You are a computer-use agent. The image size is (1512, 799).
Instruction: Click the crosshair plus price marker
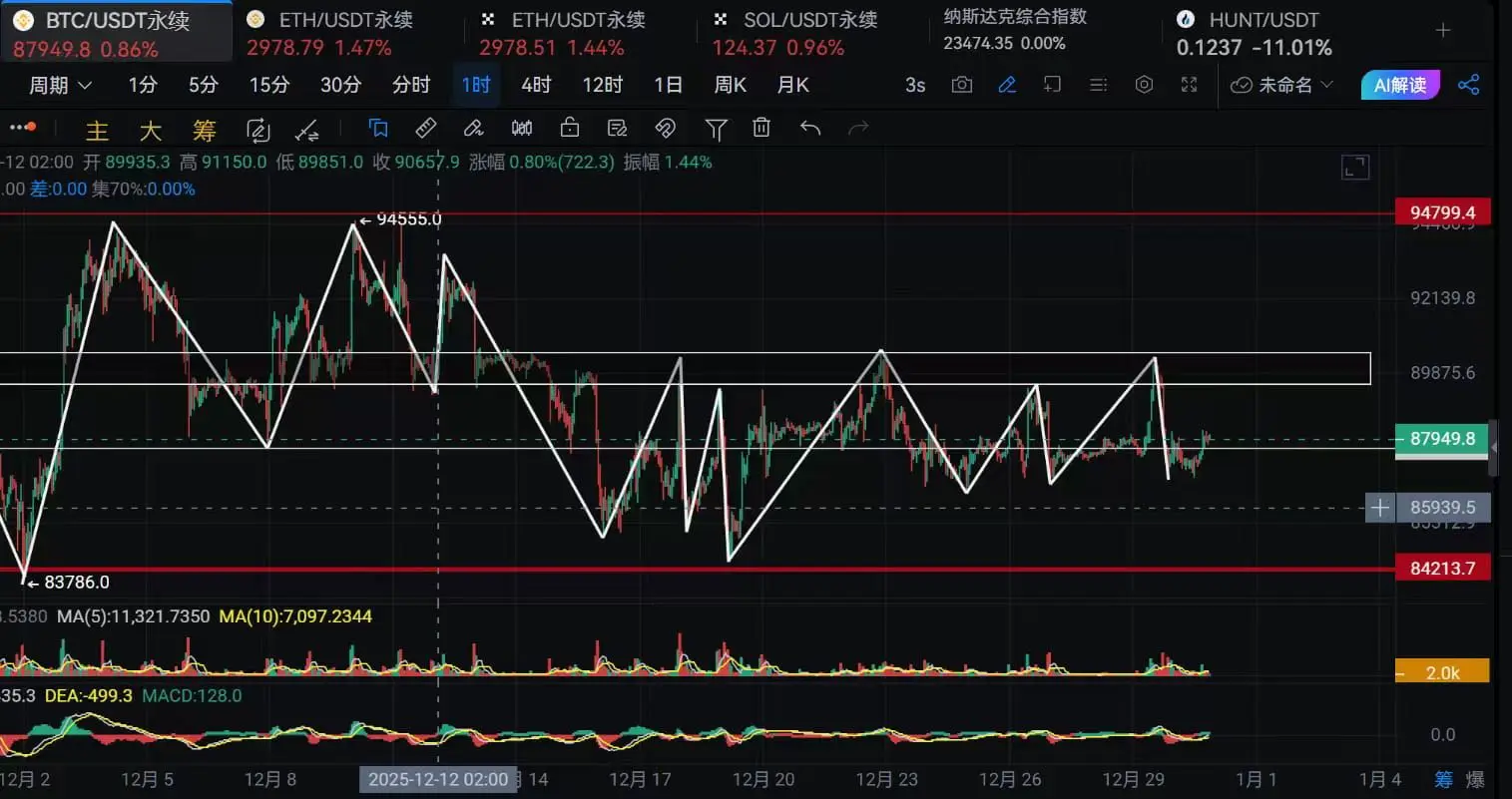pos(1379,508)
